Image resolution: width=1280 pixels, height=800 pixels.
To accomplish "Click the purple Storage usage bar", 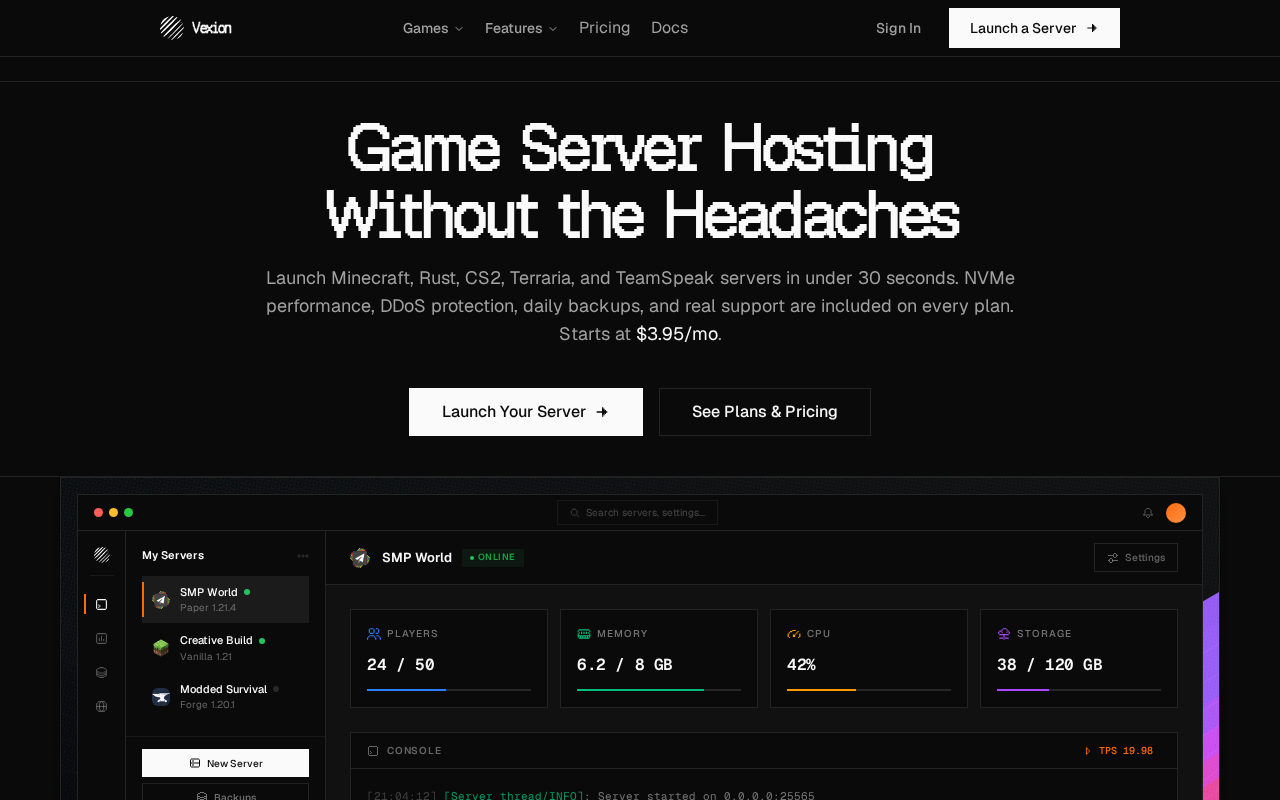I will coord(1023,690).
